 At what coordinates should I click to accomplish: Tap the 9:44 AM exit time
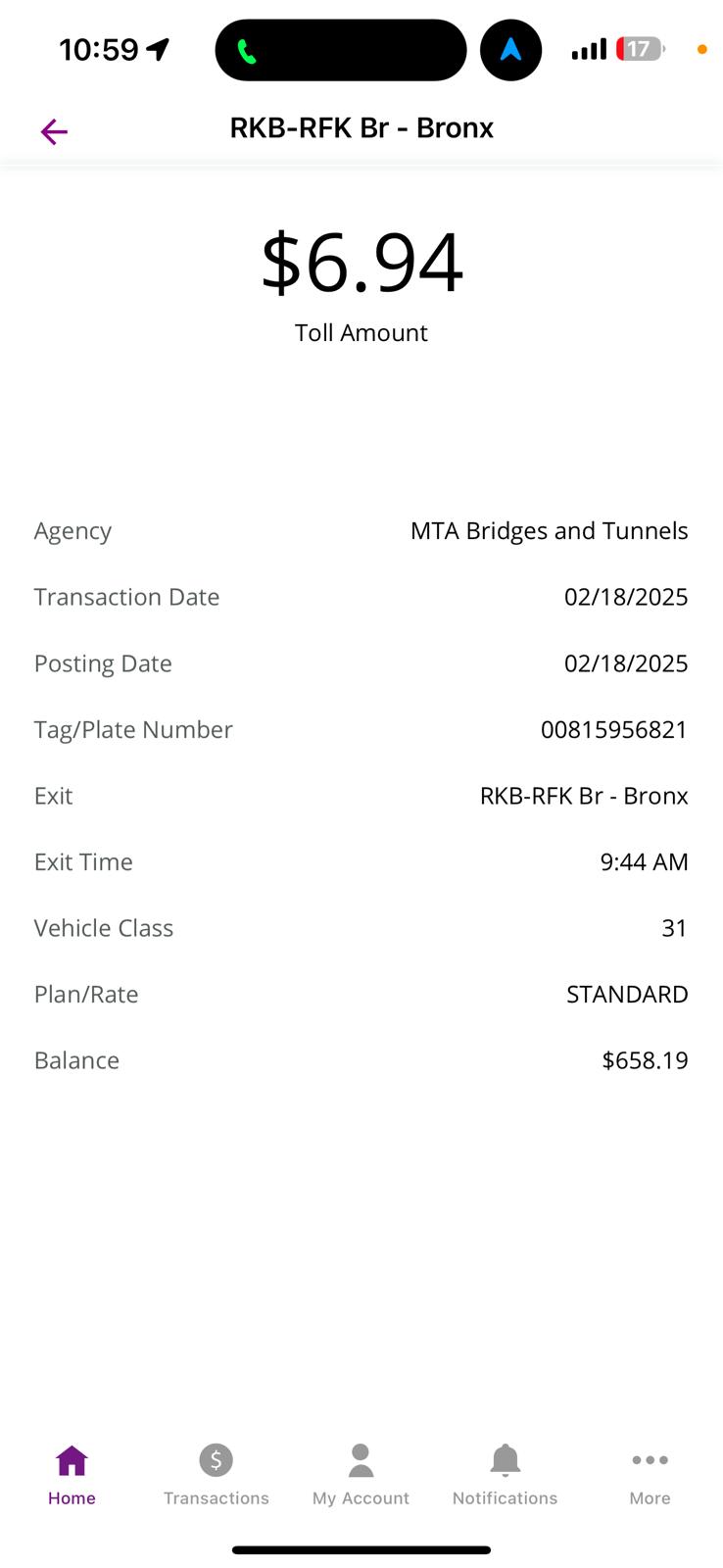pyautogui.click(x=644, y=861)
